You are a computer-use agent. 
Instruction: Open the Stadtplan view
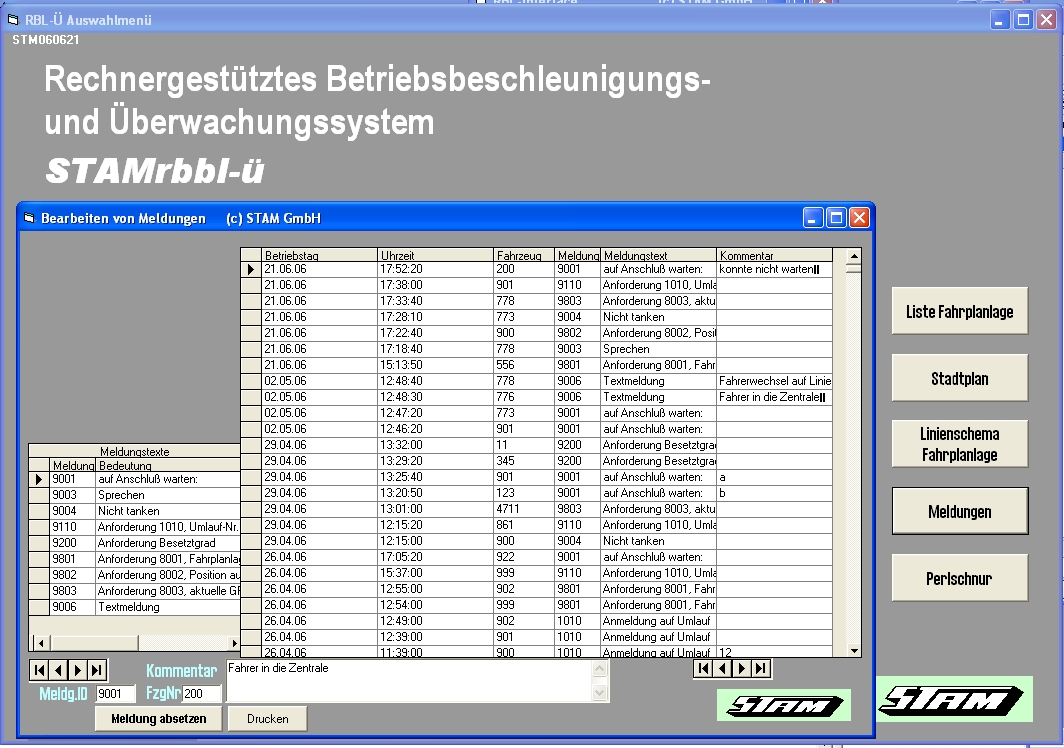click(959, 378)
